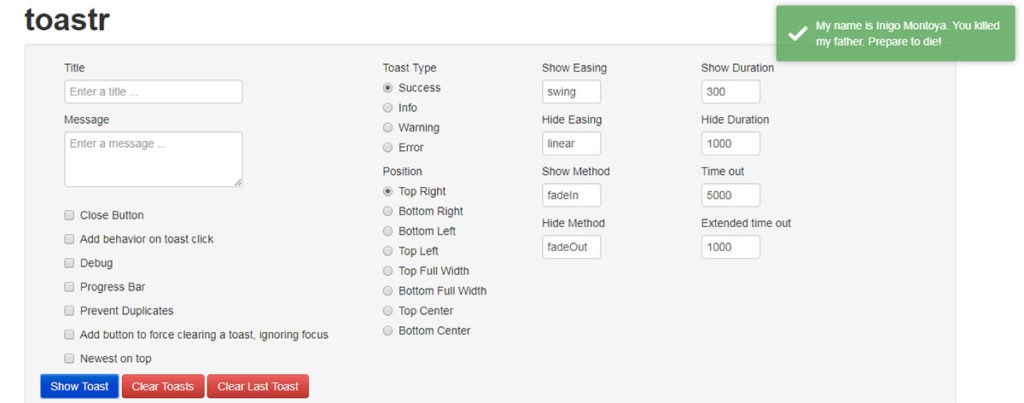Check the Prevent Duplicates option
This screenshot has height=403, width=1024.
pyautogui.click(x=70, y=311)
